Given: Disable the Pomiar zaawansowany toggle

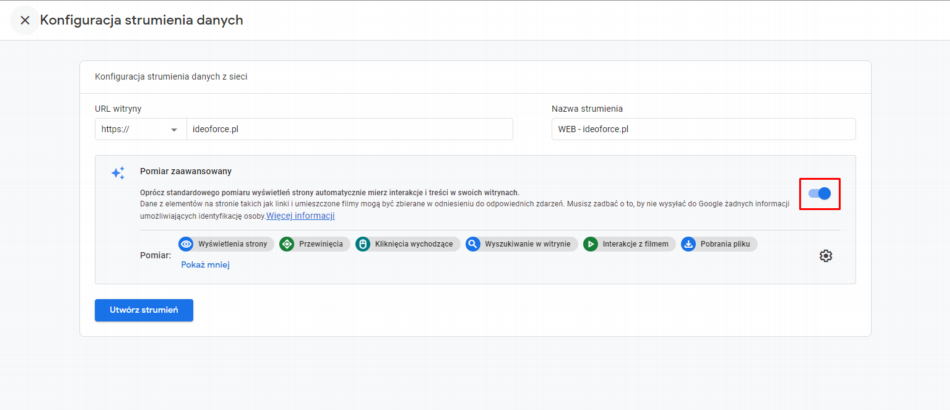Looking at the screenshot, I should coord(820,193).
